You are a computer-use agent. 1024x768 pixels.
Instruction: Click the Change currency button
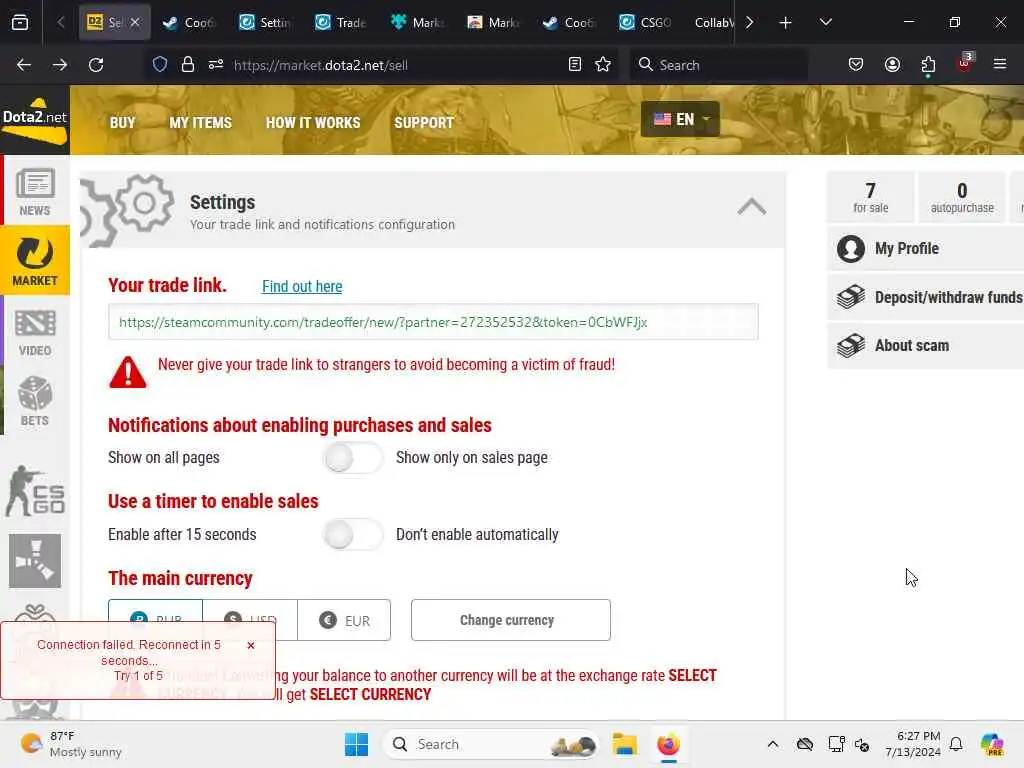(511, 620)
